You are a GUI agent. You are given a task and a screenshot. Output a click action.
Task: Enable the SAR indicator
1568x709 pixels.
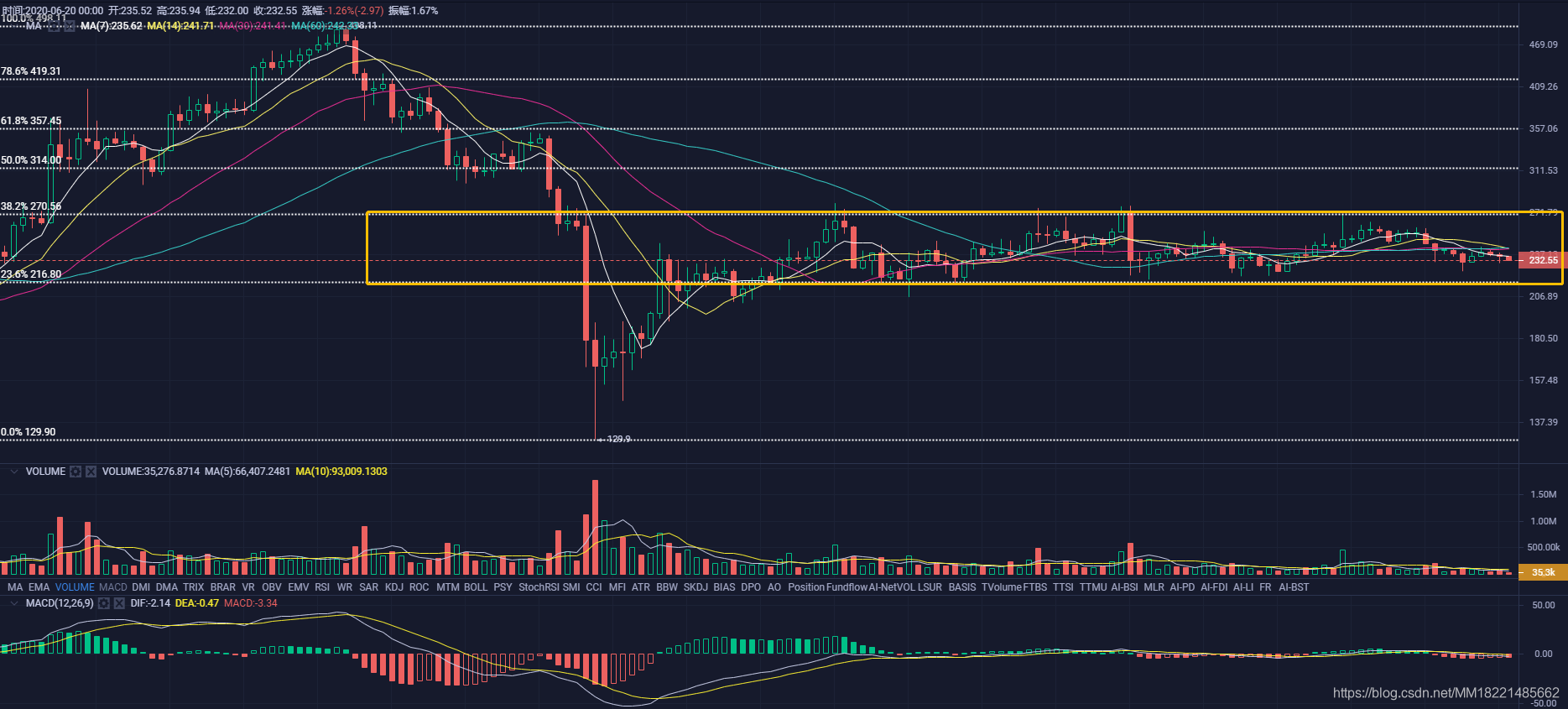[369, 587]
